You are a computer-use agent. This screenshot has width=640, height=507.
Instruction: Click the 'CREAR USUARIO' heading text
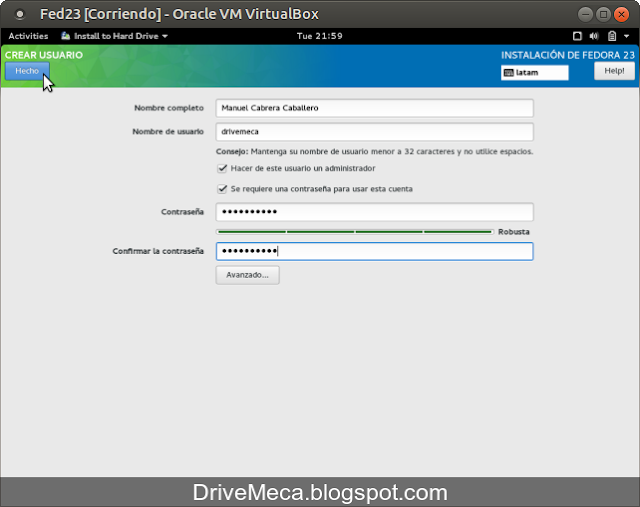[44, 55]
